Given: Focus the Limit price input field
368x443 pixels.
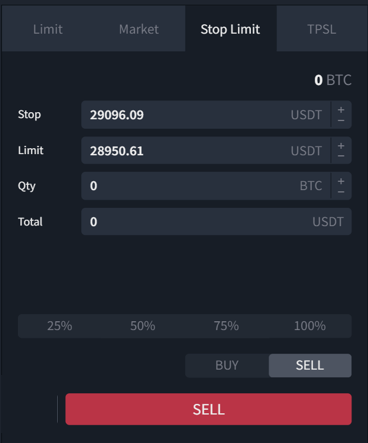Looking at the screenshot, I should coord(206,150).
